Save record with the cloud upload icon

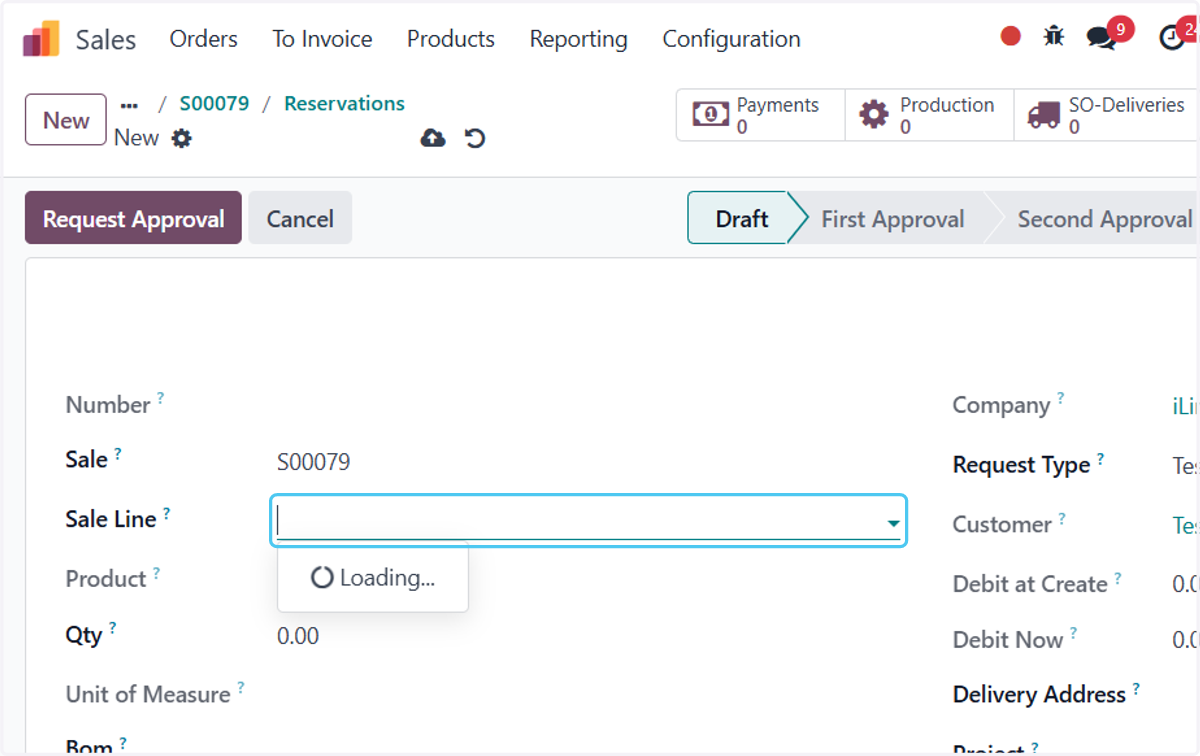tap(433, 138)
